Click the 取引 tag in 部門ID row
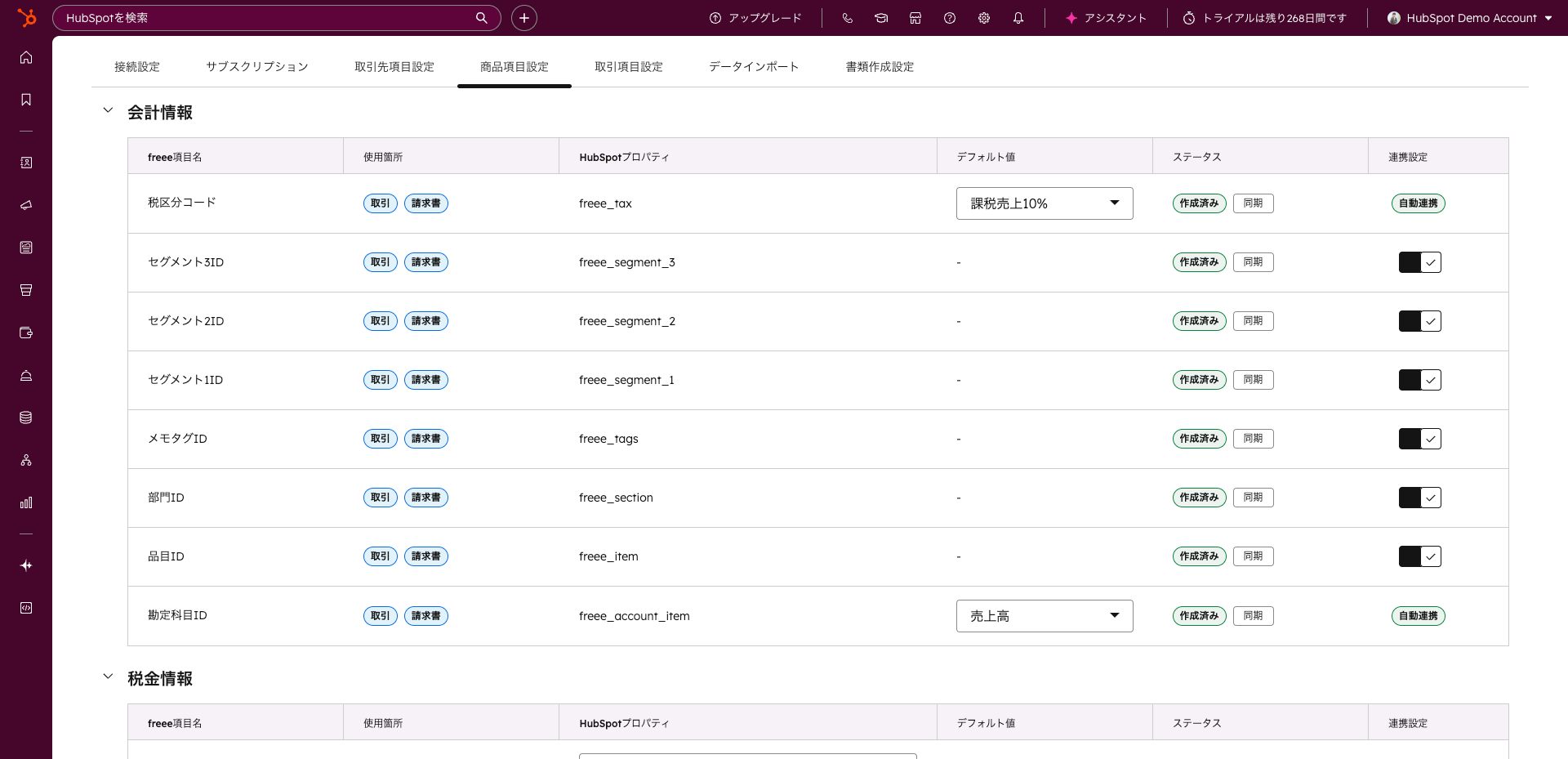Screen dimensions: 1568x759 pyautogui.click(x=381, y=498)
